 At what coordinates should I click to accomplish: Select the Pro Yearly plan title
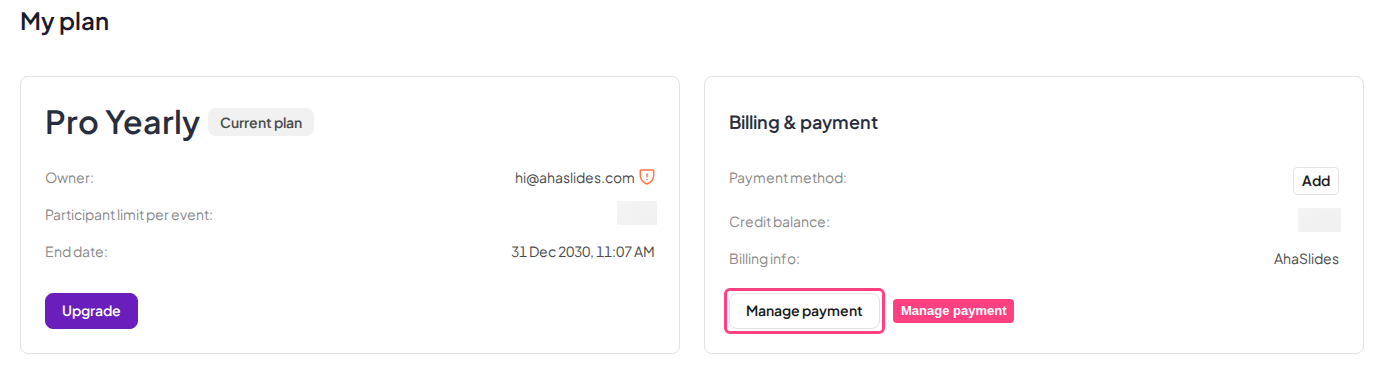pyautogui.click(x=122, y=122)
